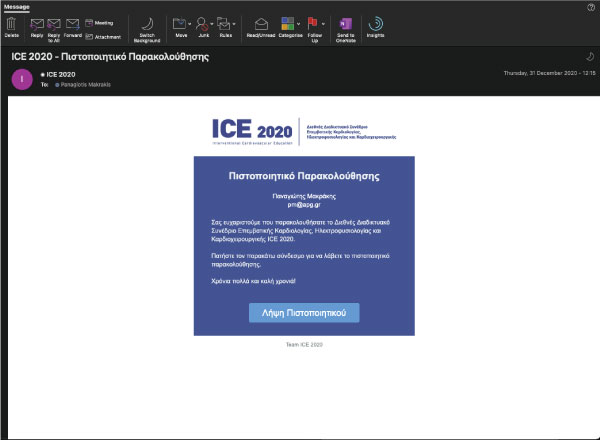Viewport: 600px width, 440px height.
Task: Toggle Switch Background moon icon
Action: tap(147, 24)
